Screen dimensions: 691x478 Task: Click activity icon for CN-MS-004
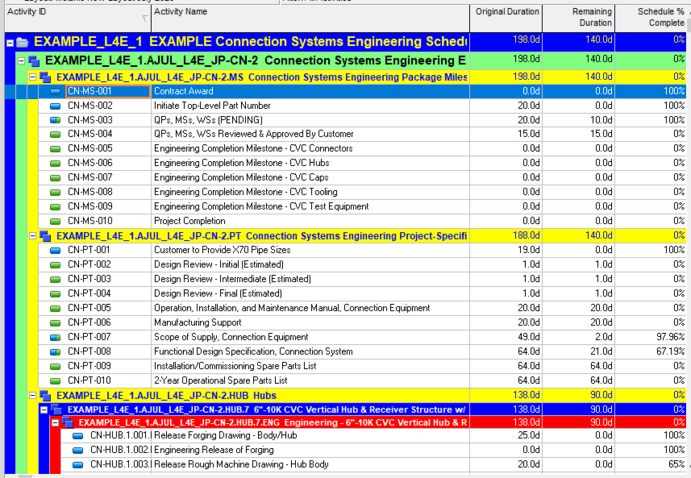[55, 134]
